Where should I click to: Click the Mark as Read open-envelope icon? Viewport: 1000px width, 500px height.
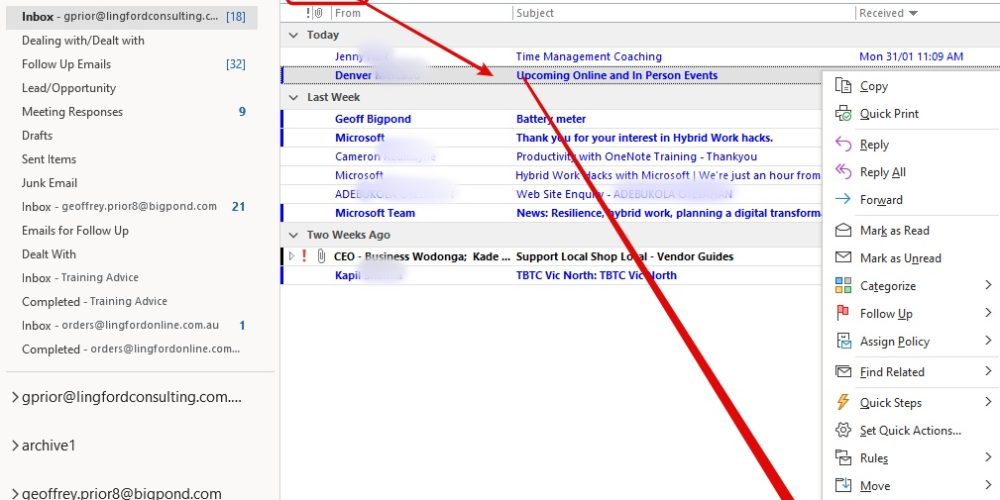click(843, 230)
